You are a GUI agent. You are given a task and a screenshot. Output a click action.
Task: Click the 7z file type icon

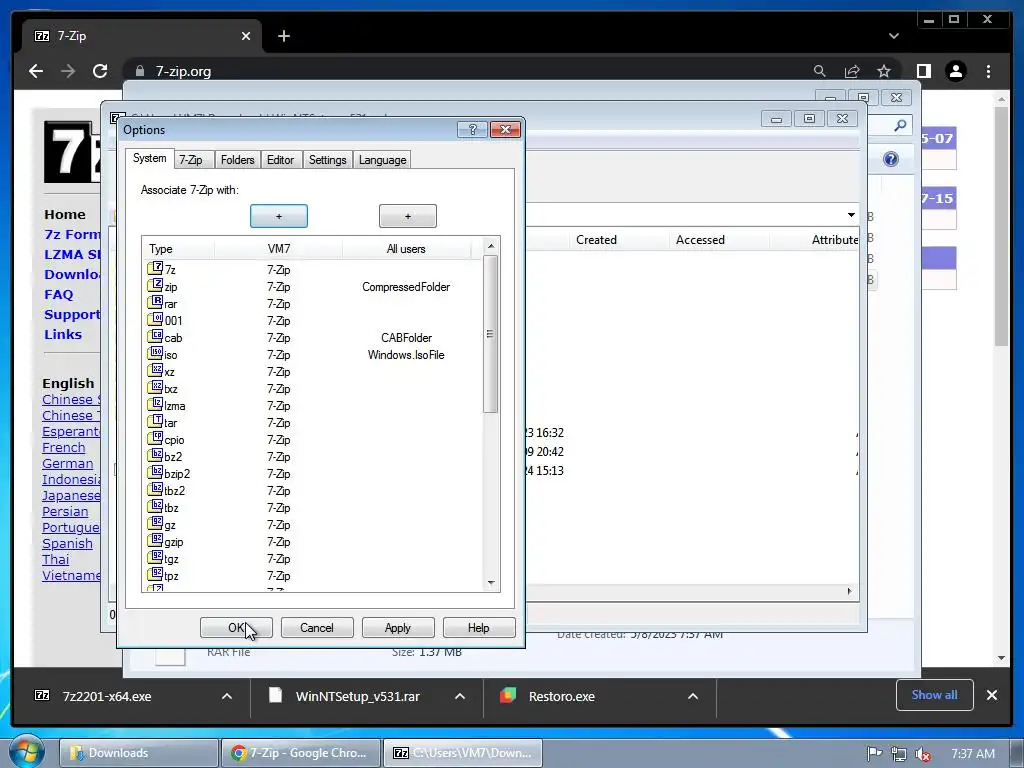[x=155, y=268]
